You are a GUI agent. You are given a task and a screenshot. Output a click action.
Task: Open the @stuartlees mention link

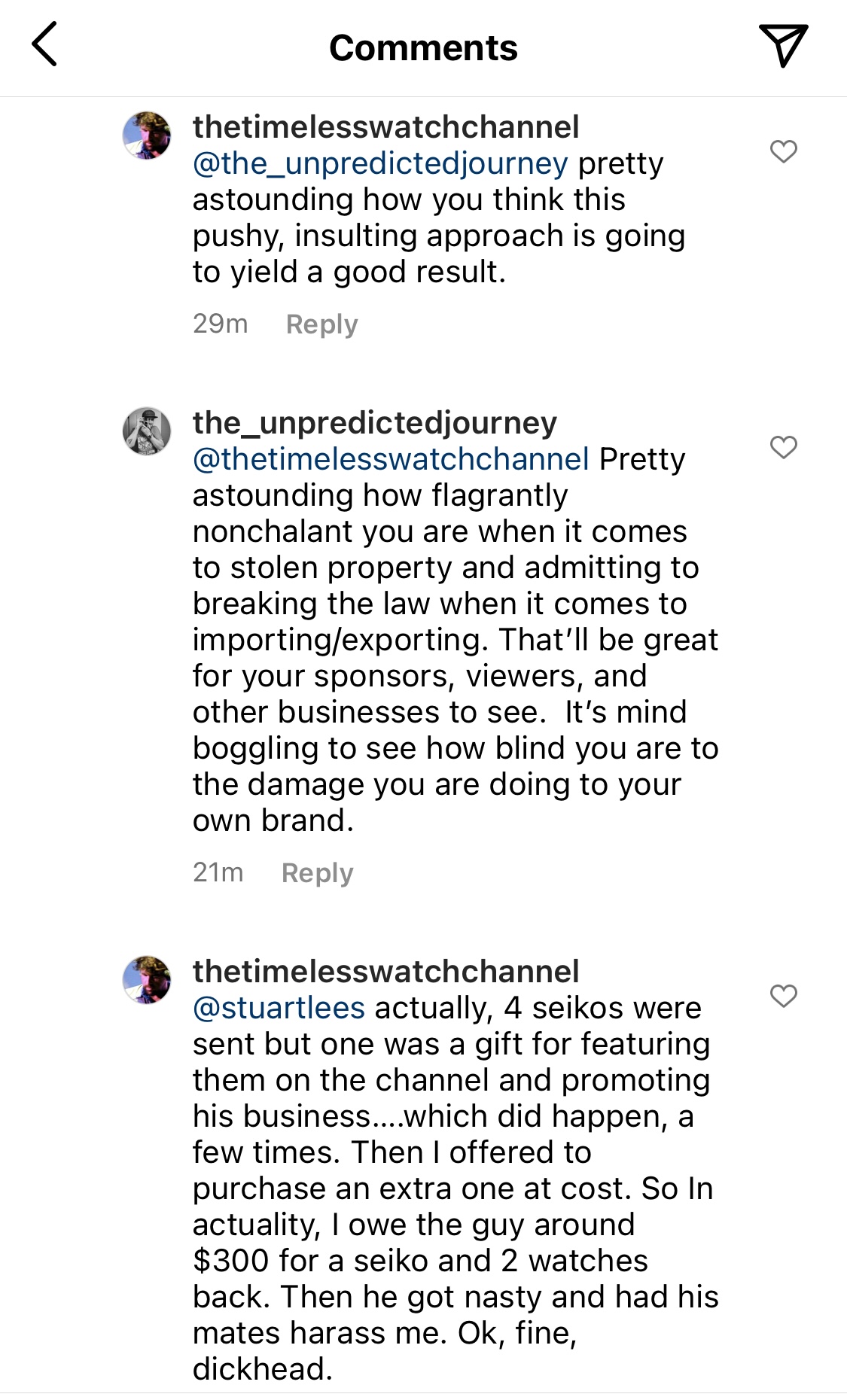[279, 1008]
